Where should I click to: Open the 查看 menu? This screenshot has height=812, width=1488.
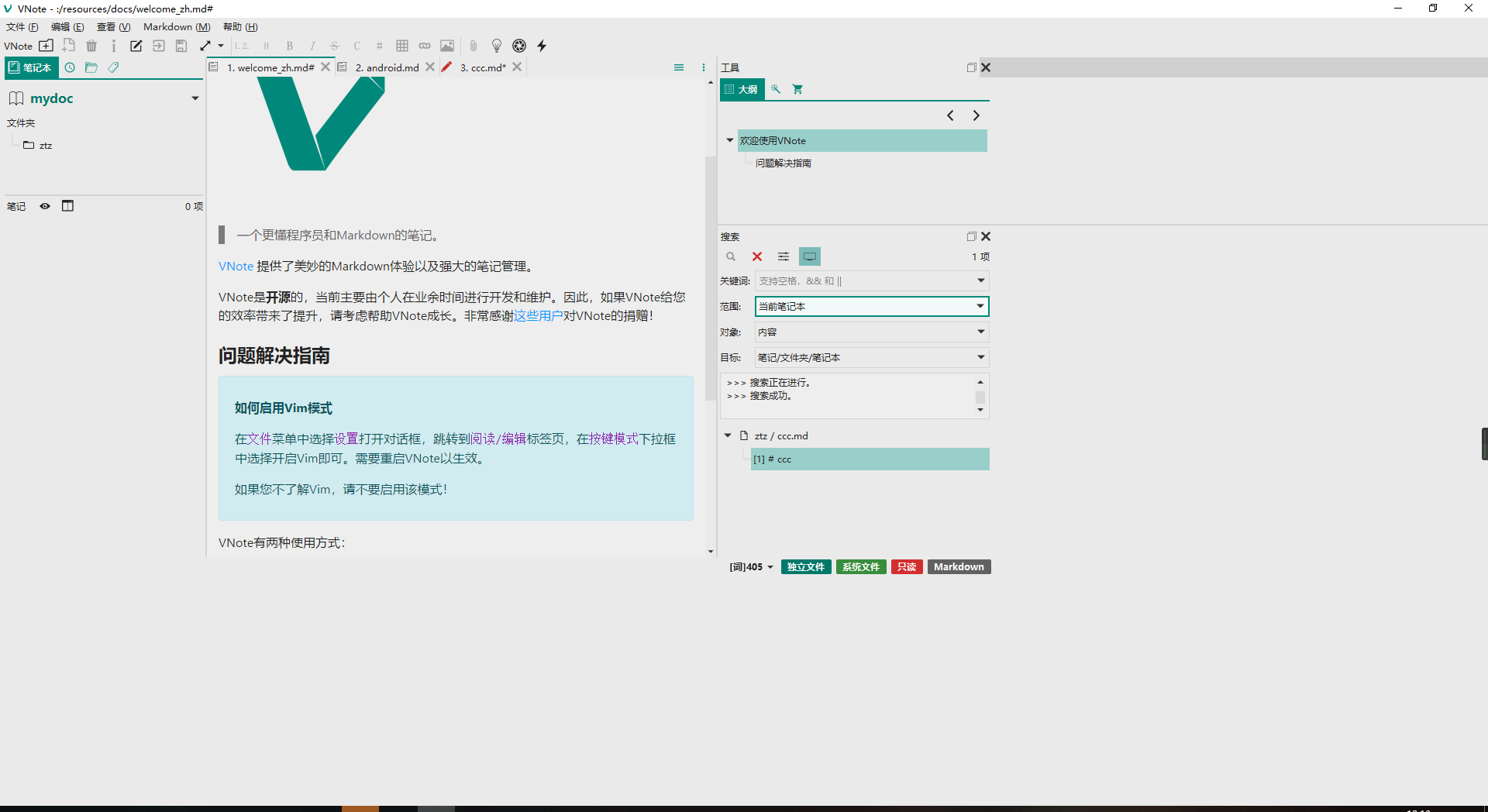coord(113,27)
